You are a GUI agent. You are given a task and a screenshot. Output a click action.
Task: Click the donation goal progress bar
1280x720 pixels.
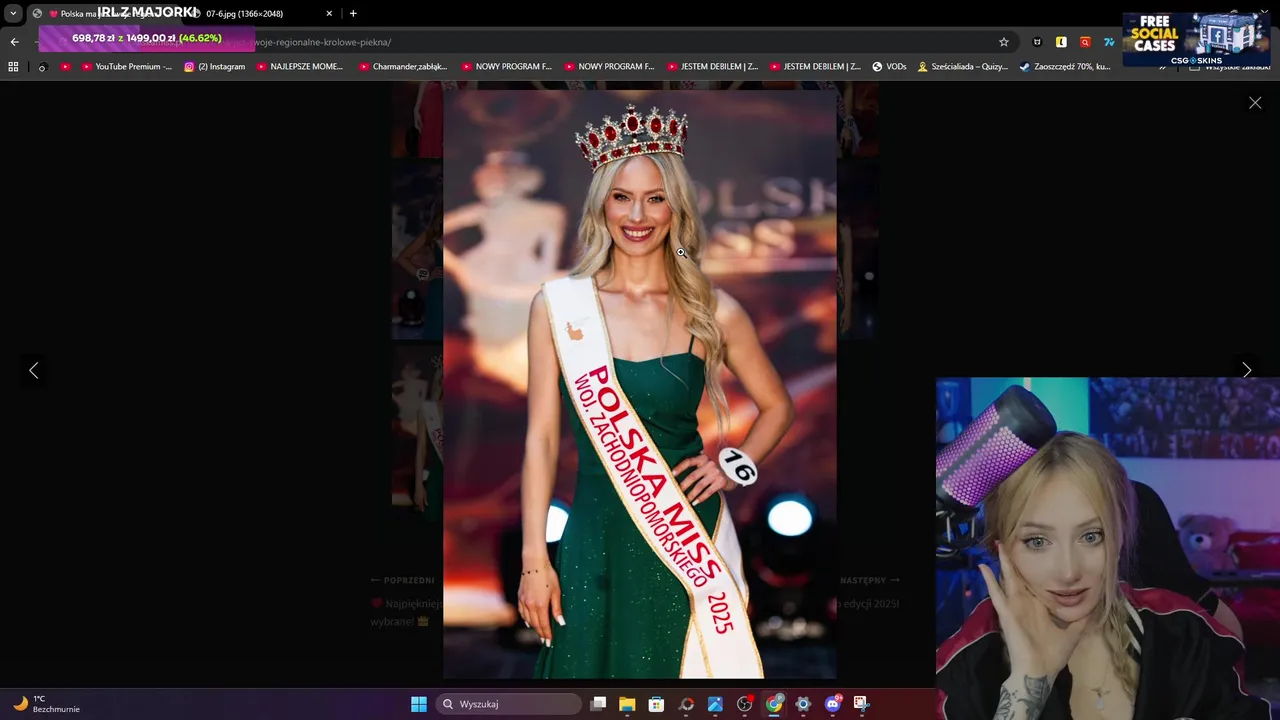[x=147, y=38]
